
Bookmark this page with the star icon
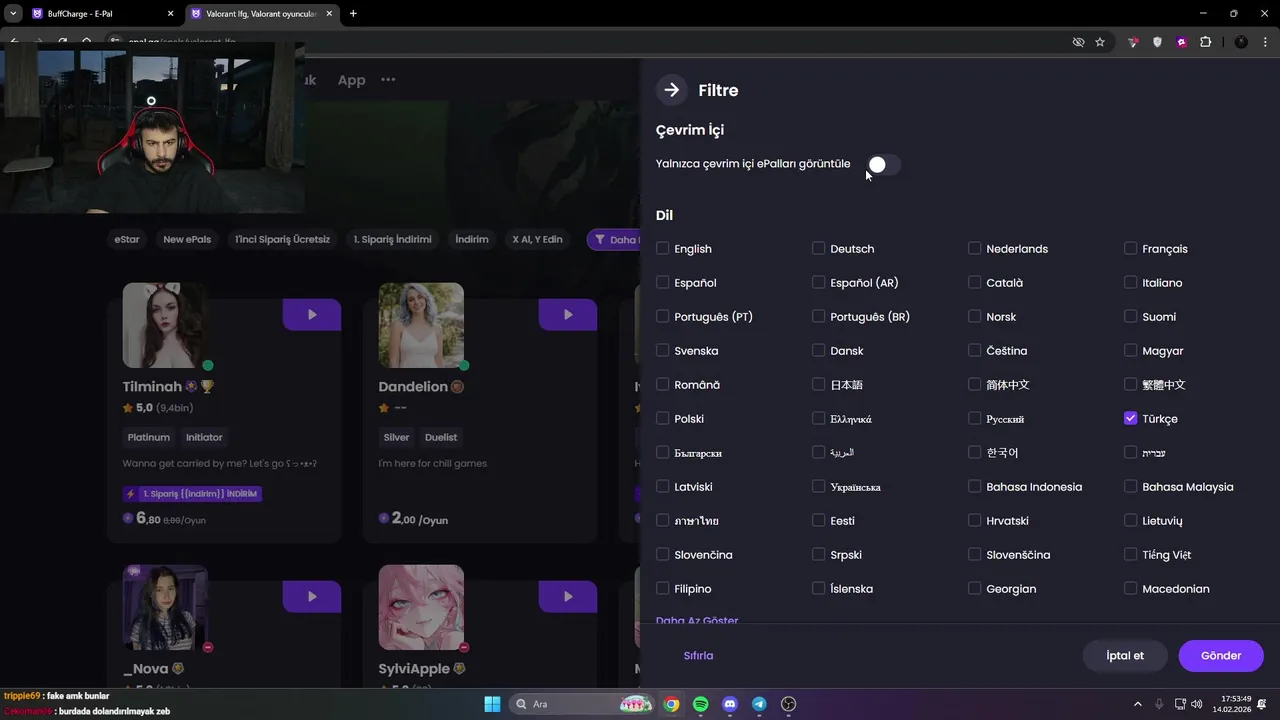coord(1100,42)
